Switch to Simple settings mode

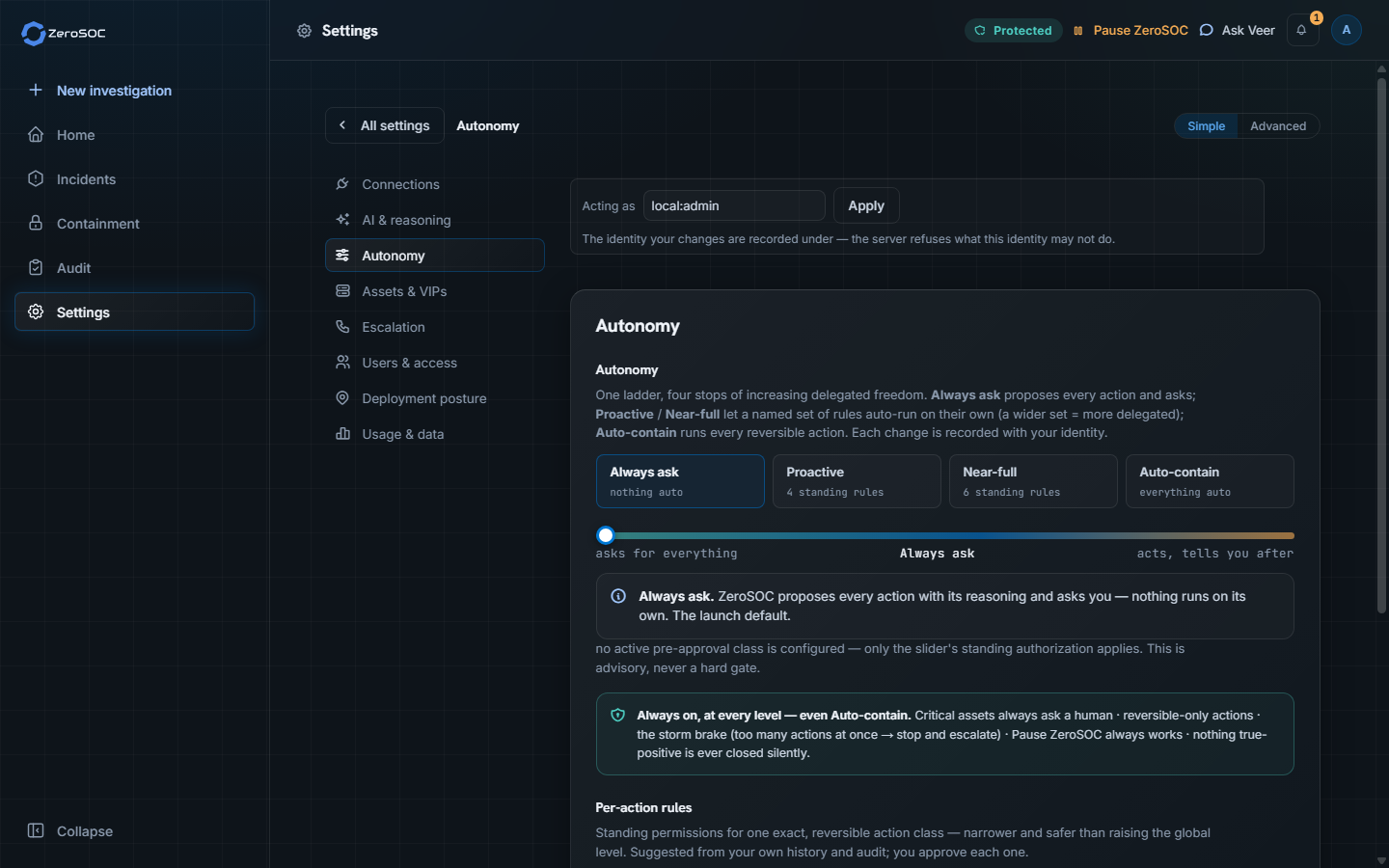[x=1206, y=126]
